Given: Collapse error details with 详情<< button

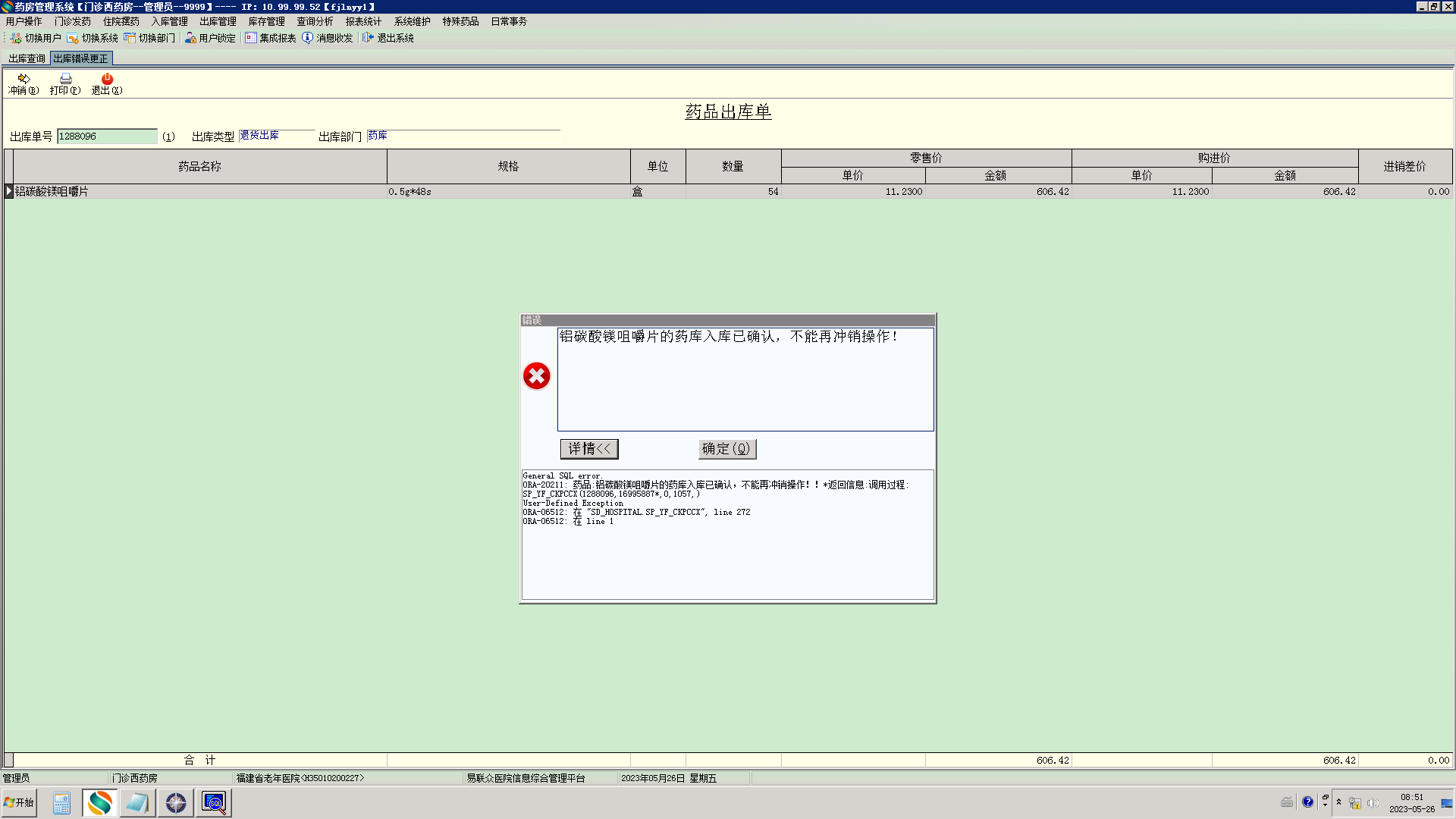Looking at the screenshot, I should (589, 449).
